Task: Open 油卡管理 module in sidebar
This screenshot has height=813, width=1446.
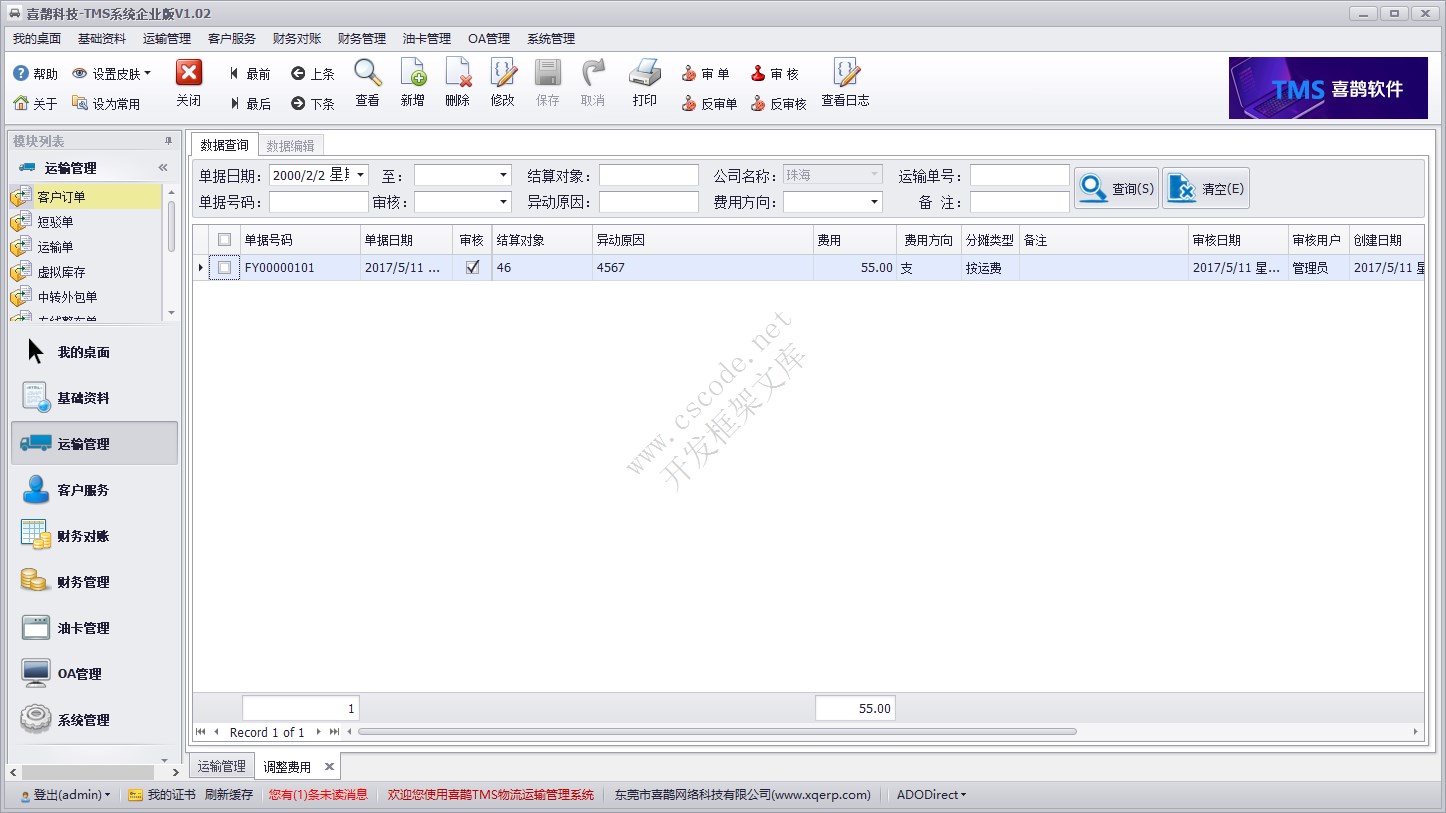Action: pos(92,628)
